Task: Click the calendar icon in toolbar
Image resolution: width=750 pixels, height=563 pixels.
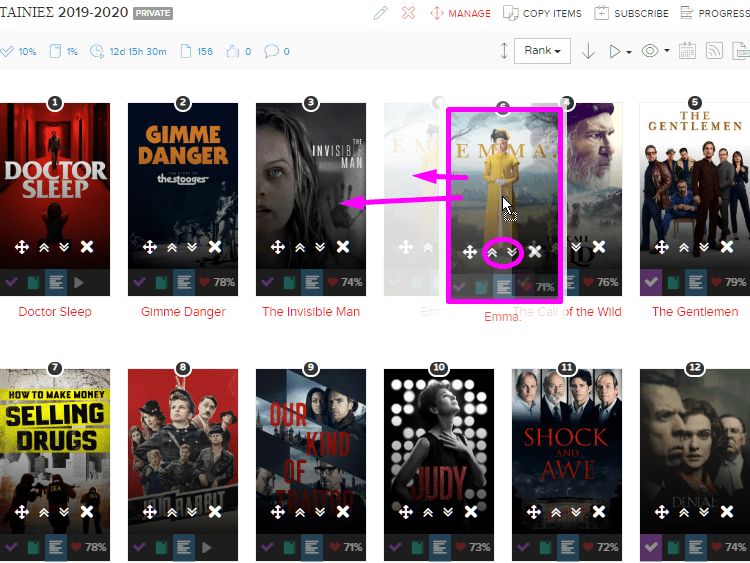Action: (687, 51)
